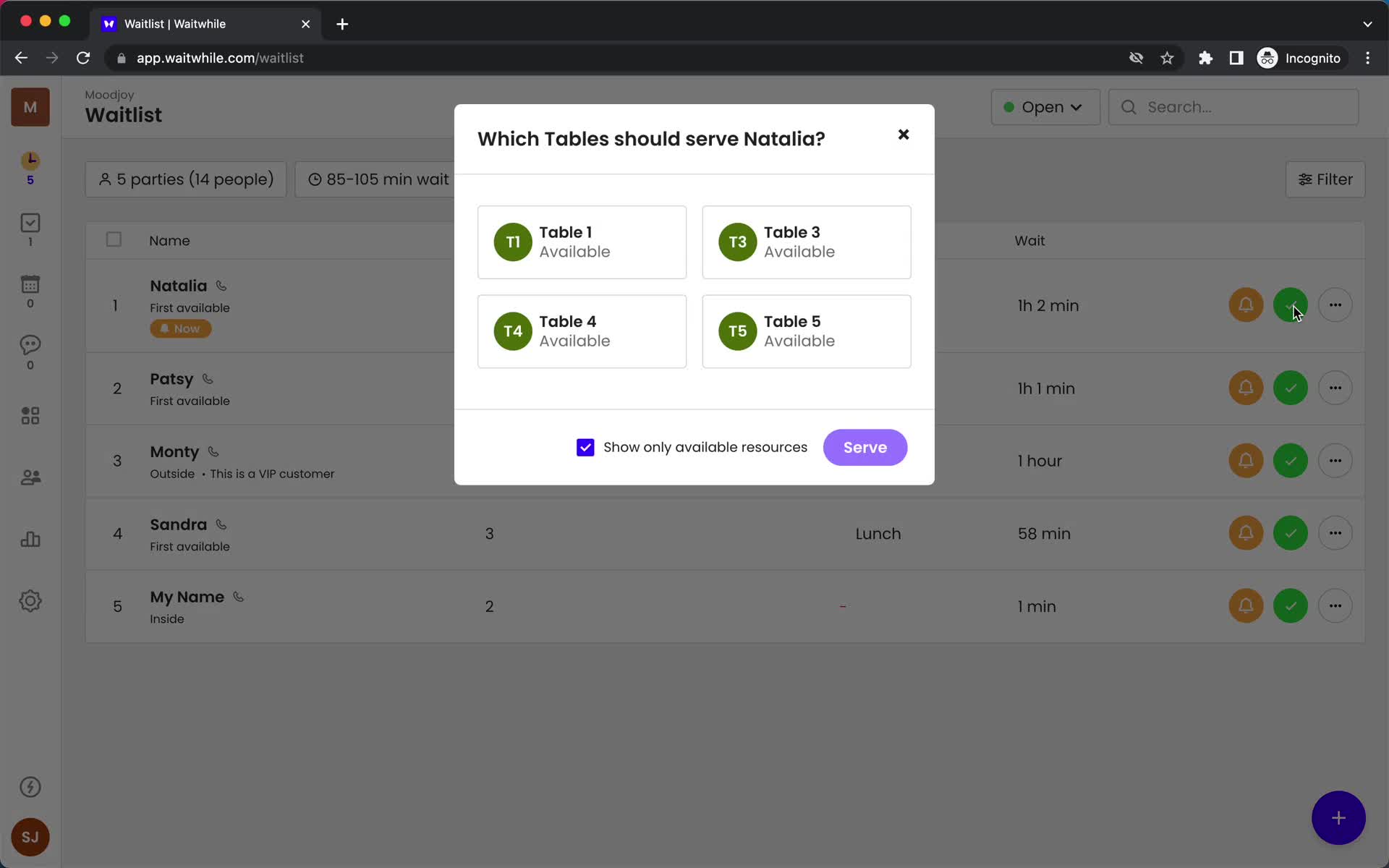Click the add new entry plus button
Screen dimensions: 1389x868
coord(1338,818)
